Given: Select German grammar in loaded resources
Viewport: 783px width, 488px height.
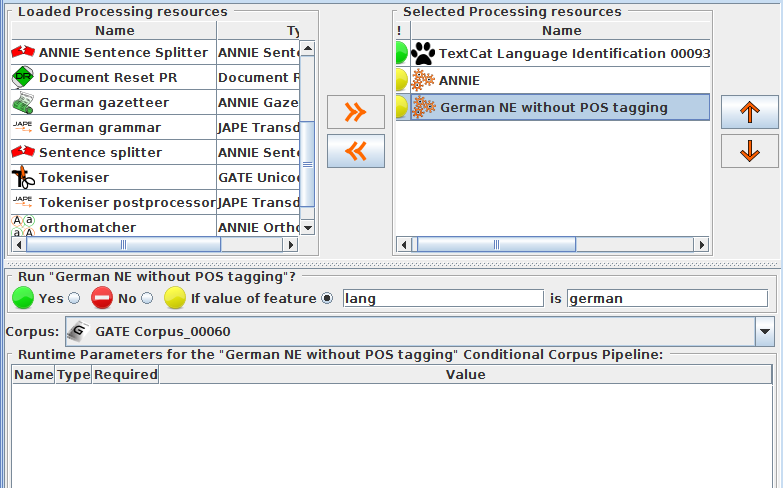Looking at the screenshot, I should tap(100, 127).
